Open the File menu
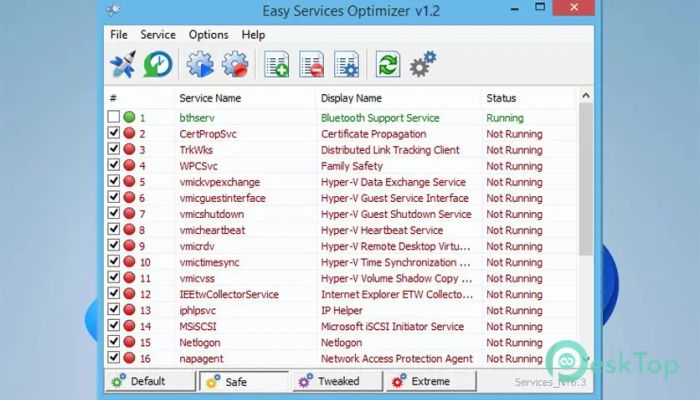 (119, 35)
